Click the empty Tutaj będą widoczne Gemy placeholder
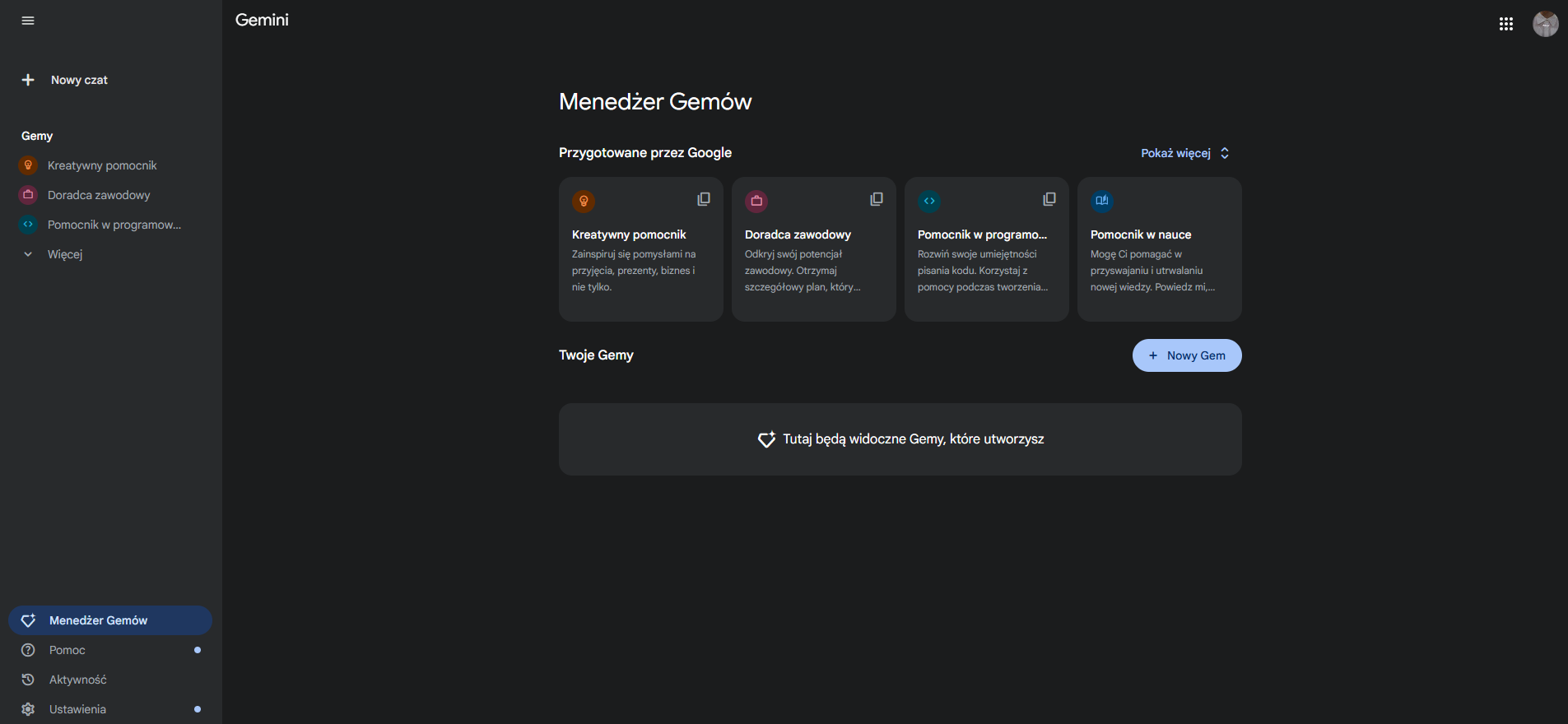This screenshot has width=1568, height=724. pyautogui.click(x=900, y=439)
